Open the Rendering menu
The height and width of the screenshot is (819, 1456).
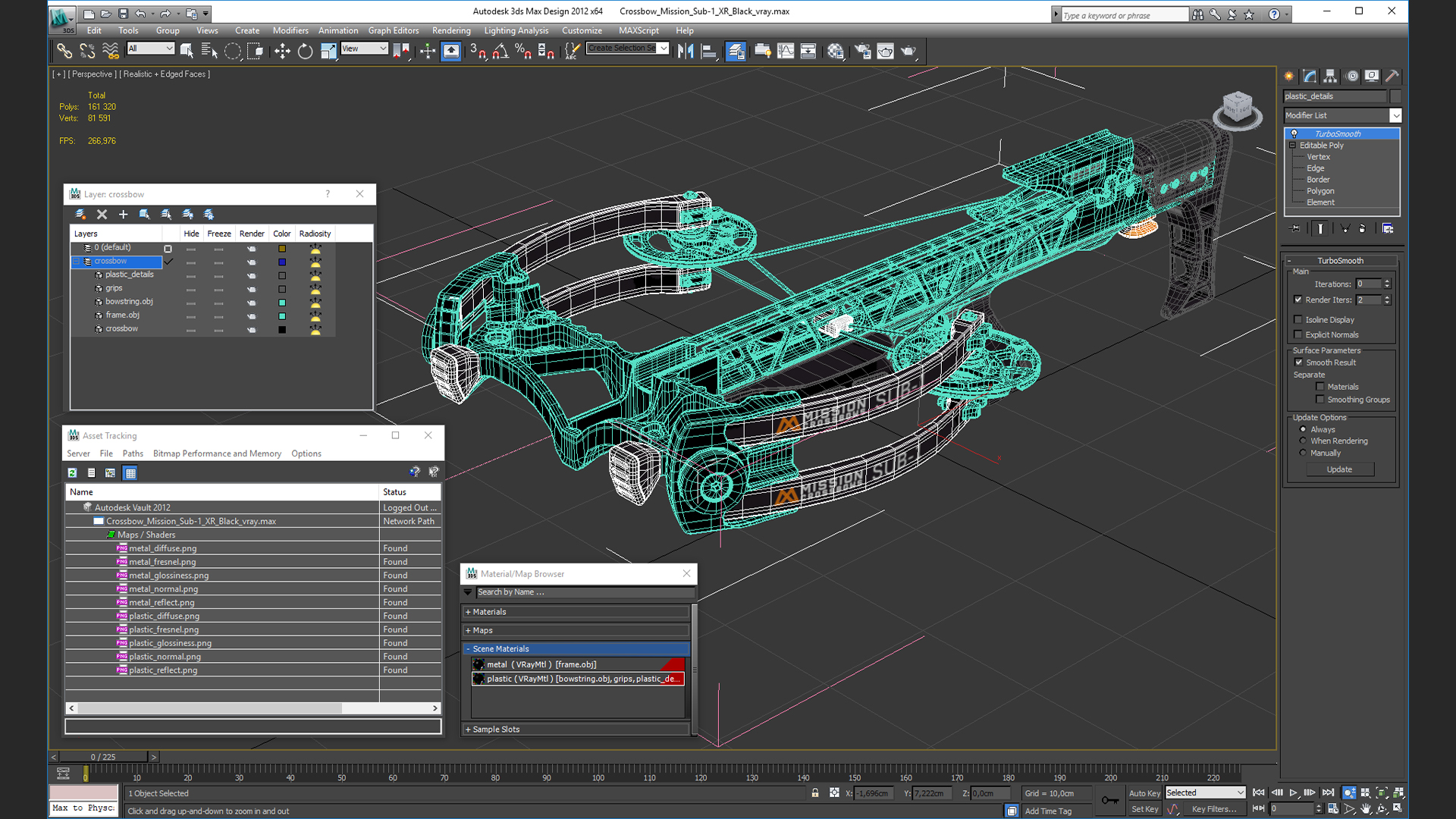[450, 30]
